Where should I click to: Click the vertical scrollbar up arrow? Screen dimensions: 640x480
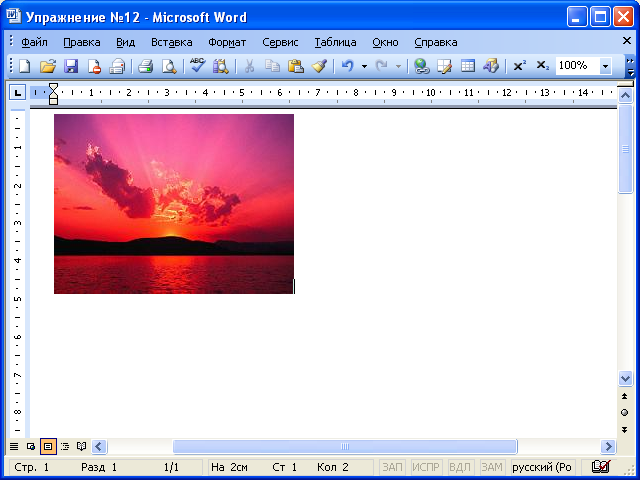[x=625, y=96]
